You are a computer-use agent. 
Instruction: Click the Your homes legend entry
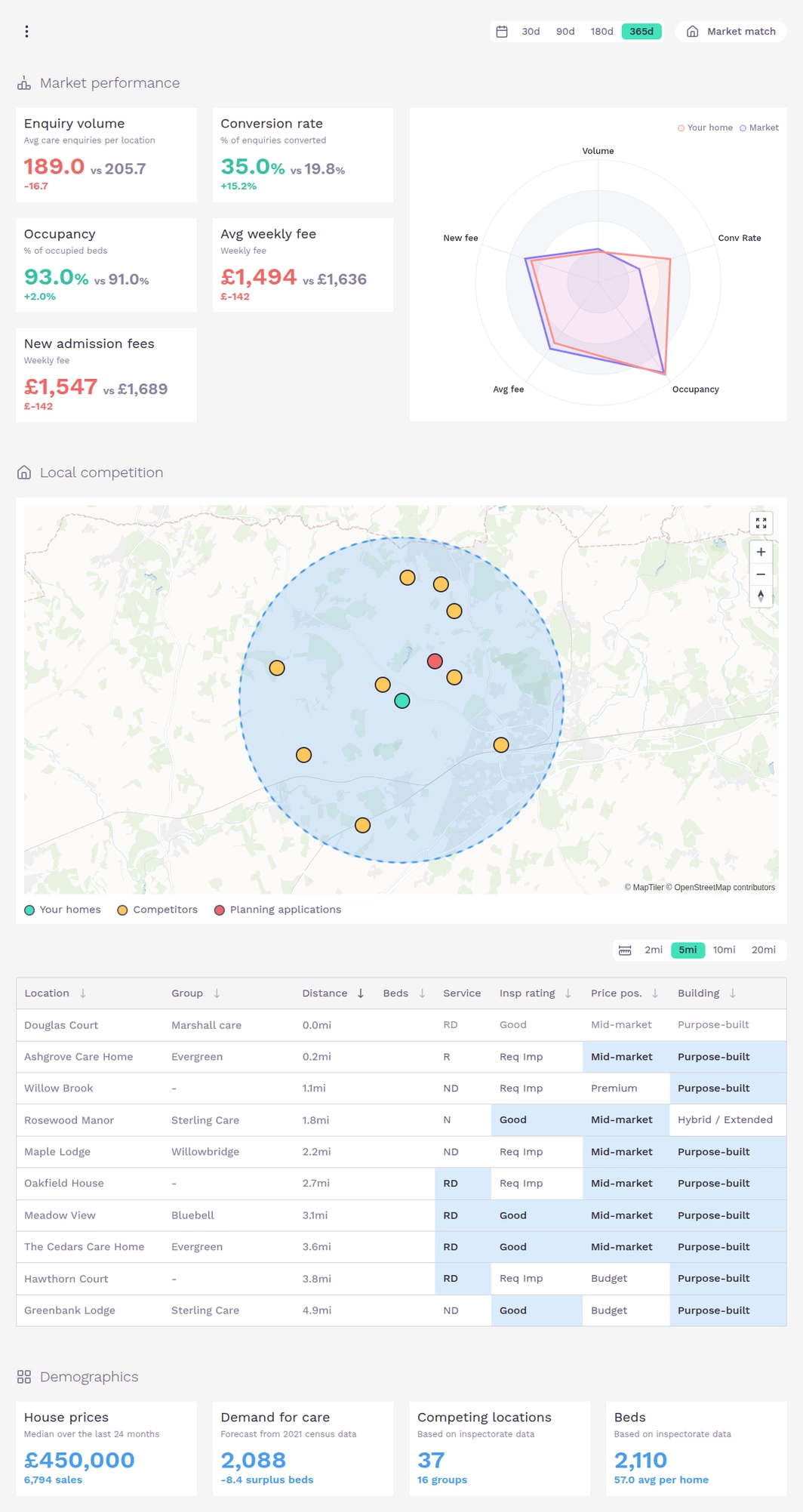63,910
